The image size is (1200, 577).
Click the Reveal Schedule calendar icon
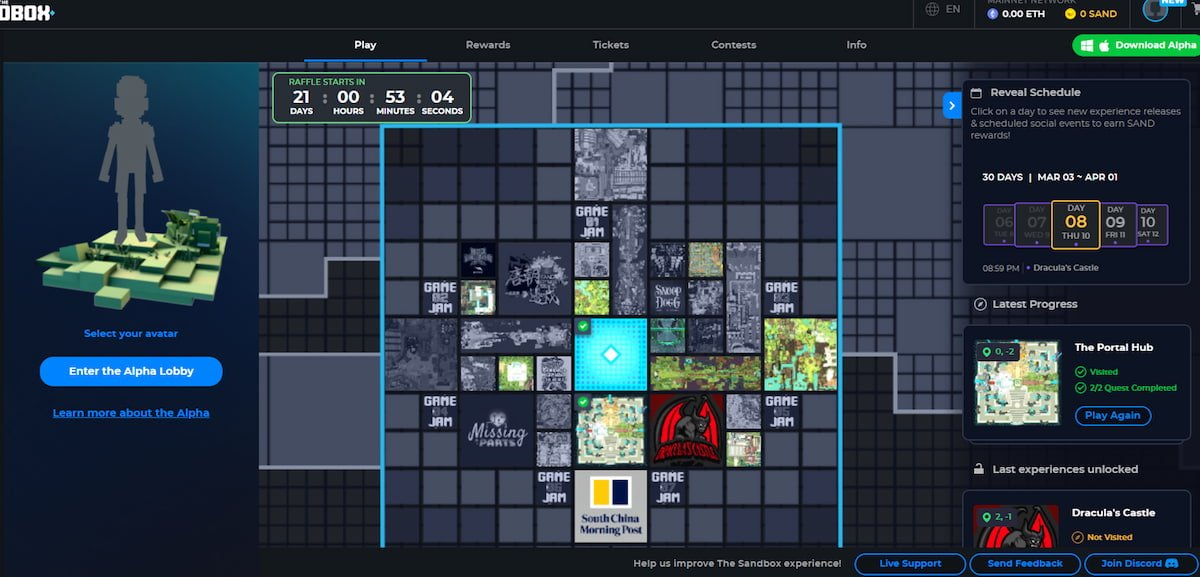click(976, 92)
